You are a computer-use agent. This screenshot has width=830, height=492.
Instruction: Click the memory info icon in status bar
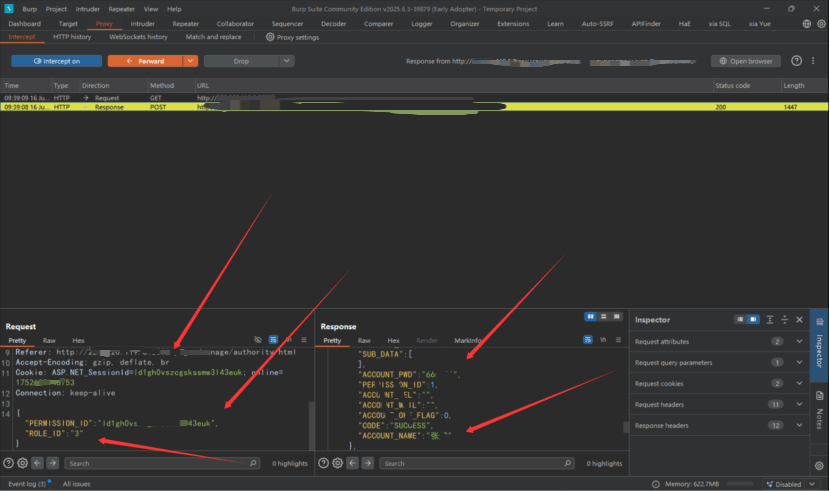(x=655, y=484)
